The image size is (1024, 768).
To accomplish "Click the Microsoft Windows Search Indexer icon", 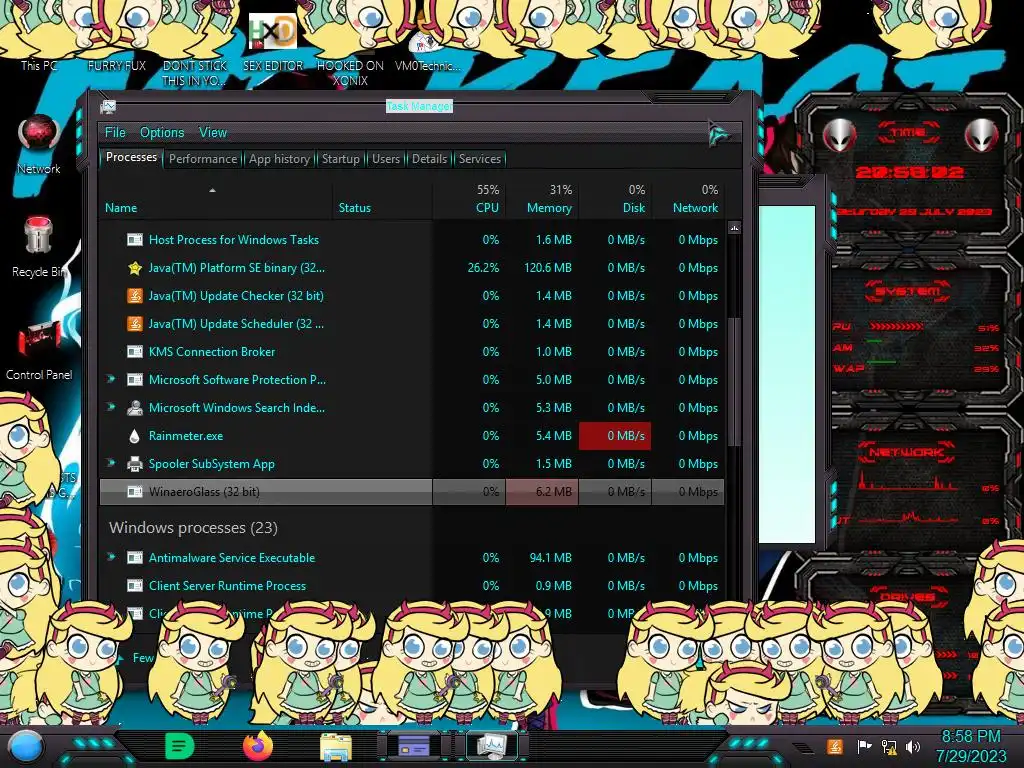I will tap(135, 408).
